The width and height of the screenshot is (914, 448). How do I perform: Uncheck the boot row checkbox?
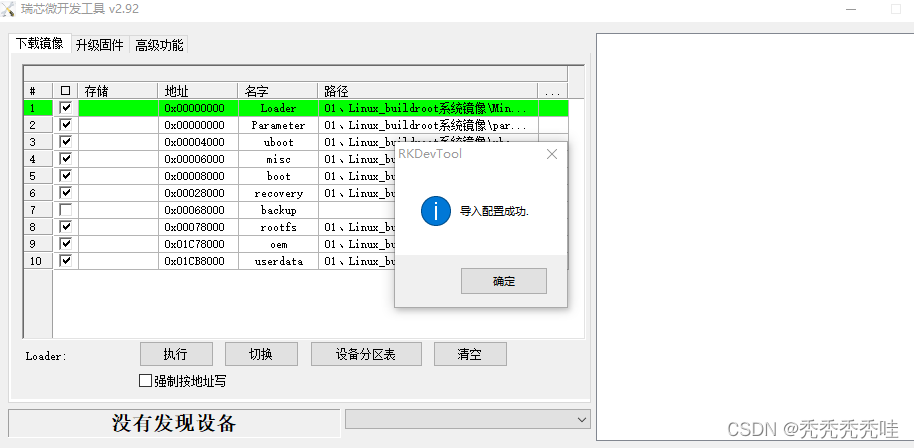click(x=66, y=175)
